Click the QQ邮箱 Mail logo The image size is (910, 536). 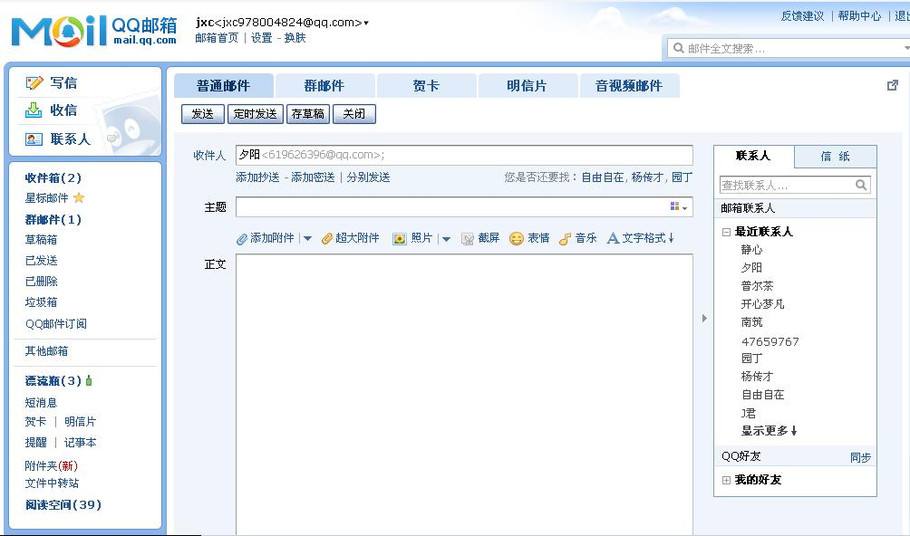tap(93, 31)
